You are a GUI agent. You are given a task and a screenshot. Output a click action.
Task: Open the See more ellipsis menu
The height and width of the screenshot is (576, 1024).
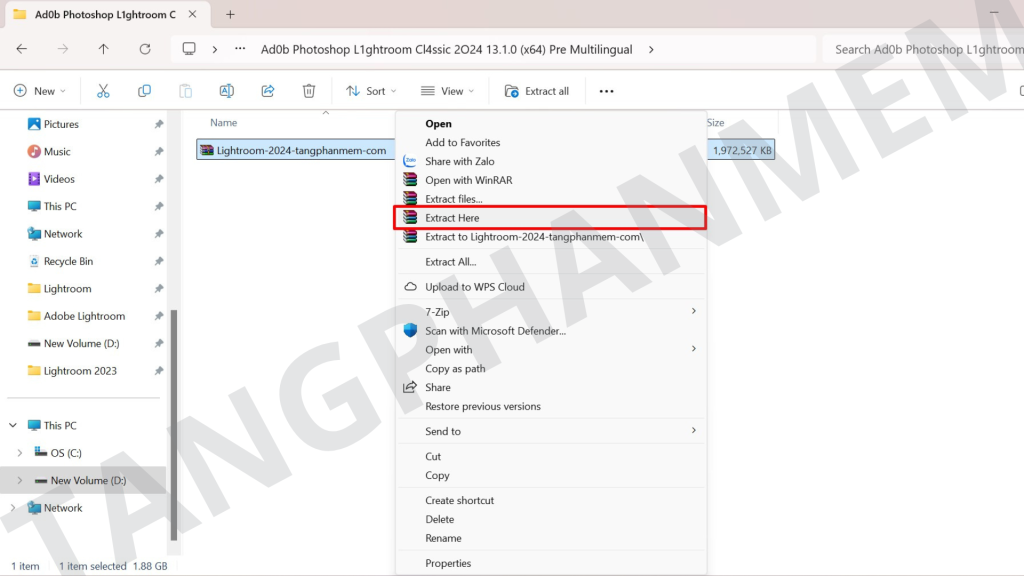coord(606,91)
